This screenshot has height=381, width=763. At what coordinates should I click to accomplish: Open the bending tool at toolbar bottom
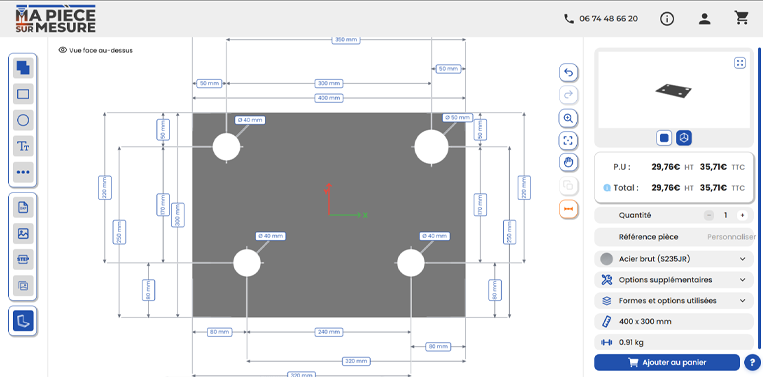pos(23,321)
